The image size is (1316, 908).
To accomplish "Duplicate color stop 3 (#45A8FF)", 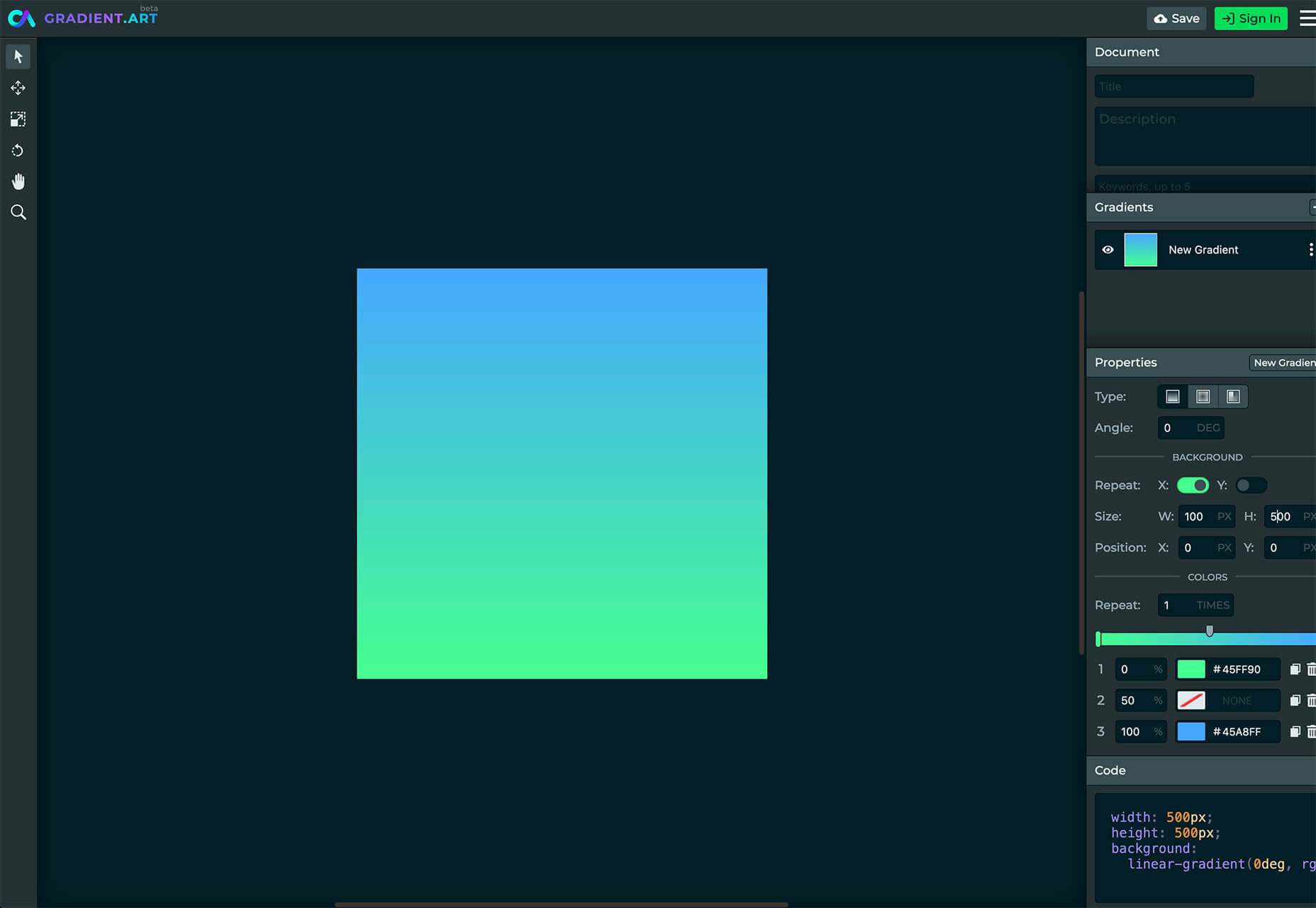I will [x=1295, y=731].
